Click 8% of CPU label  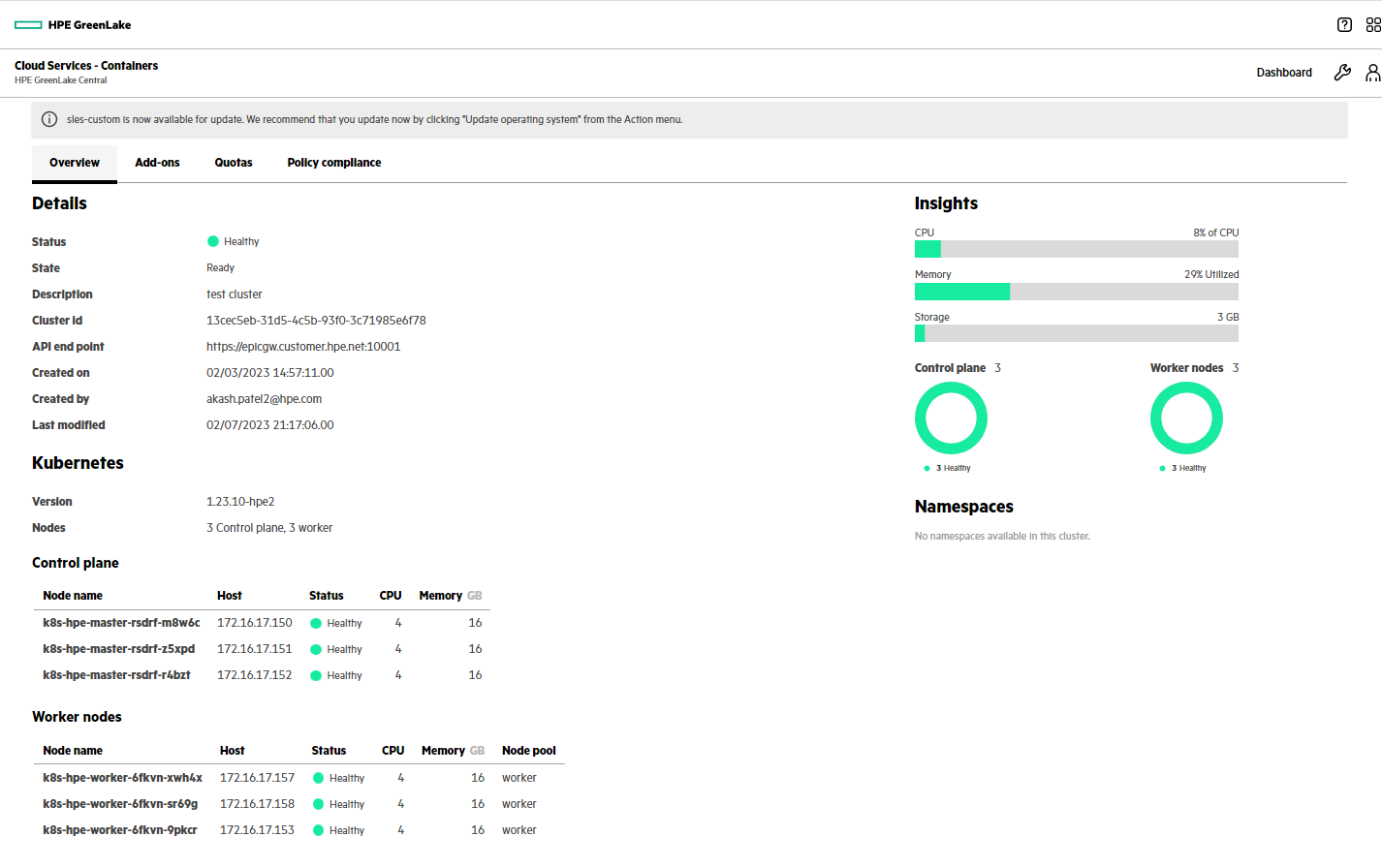click(1216, 232)
